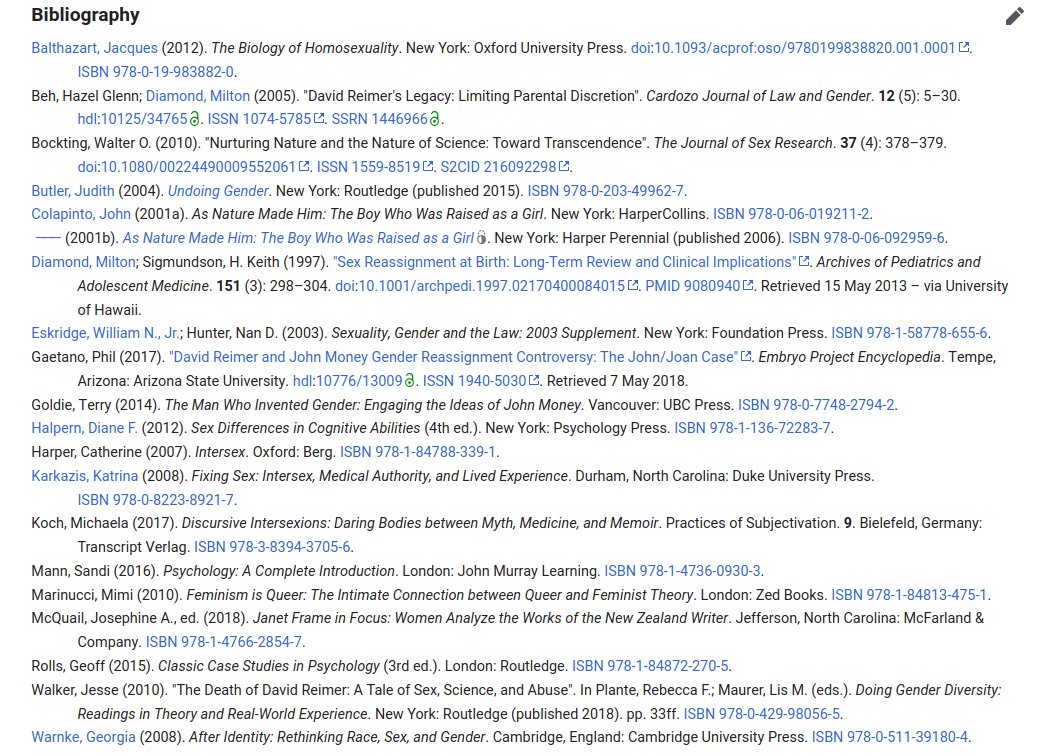Open Sex Reassignment at Birth article link
The image size is (1050, 756).
click(x=571, y=262)
